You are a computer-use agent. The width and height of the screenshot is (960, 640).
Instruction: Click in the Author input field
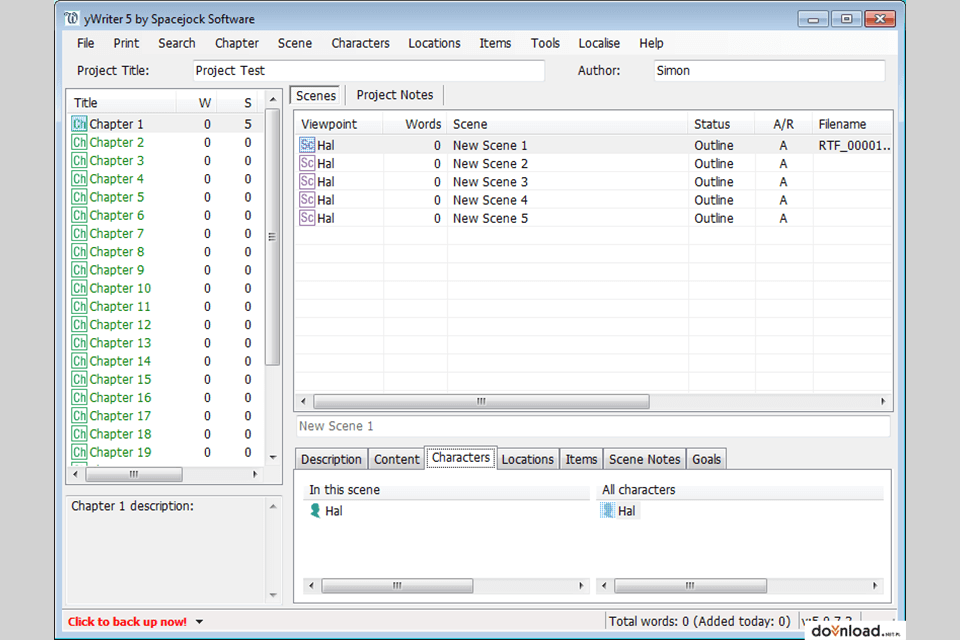click(x=769, y=70)
